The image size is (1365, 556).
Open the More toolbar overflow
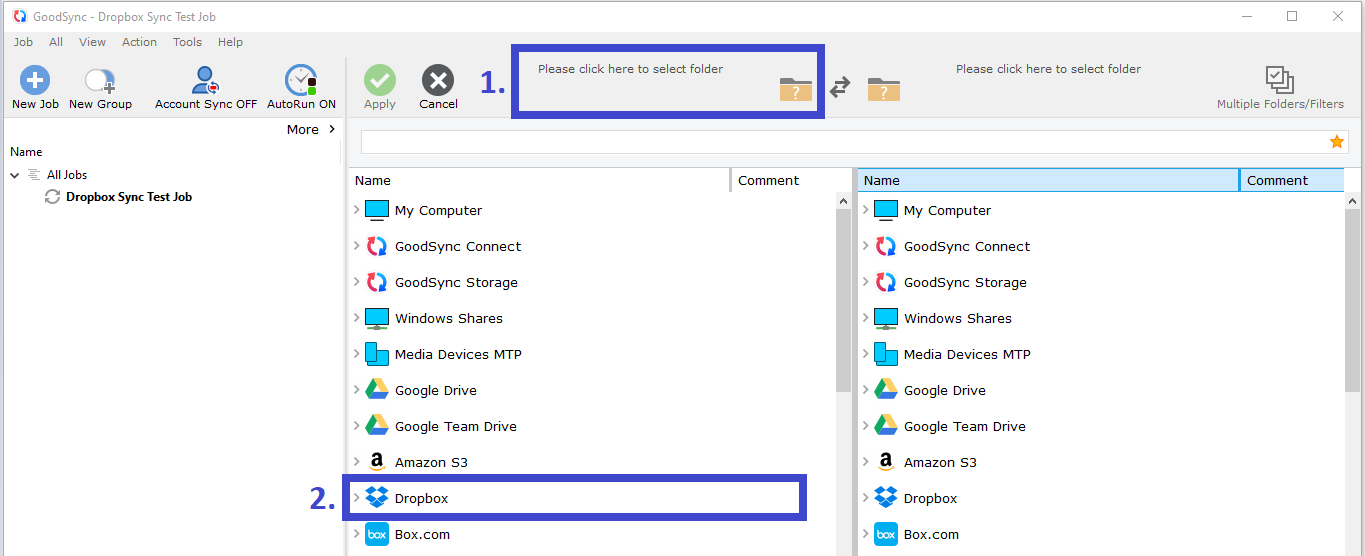[x=311, y=129]
